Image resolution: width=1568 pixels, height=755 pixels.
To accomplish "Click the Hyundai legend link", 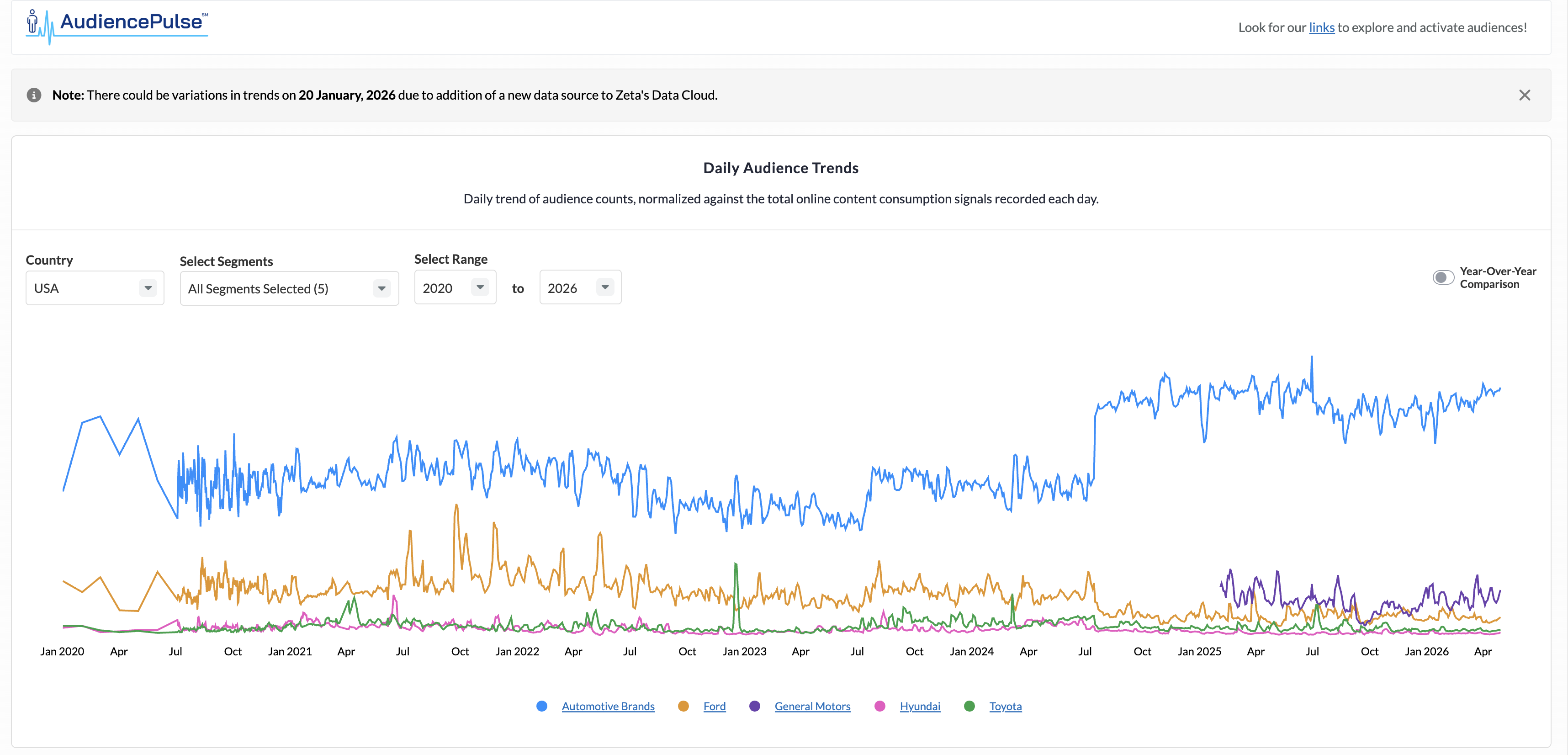I will point(920,706).
